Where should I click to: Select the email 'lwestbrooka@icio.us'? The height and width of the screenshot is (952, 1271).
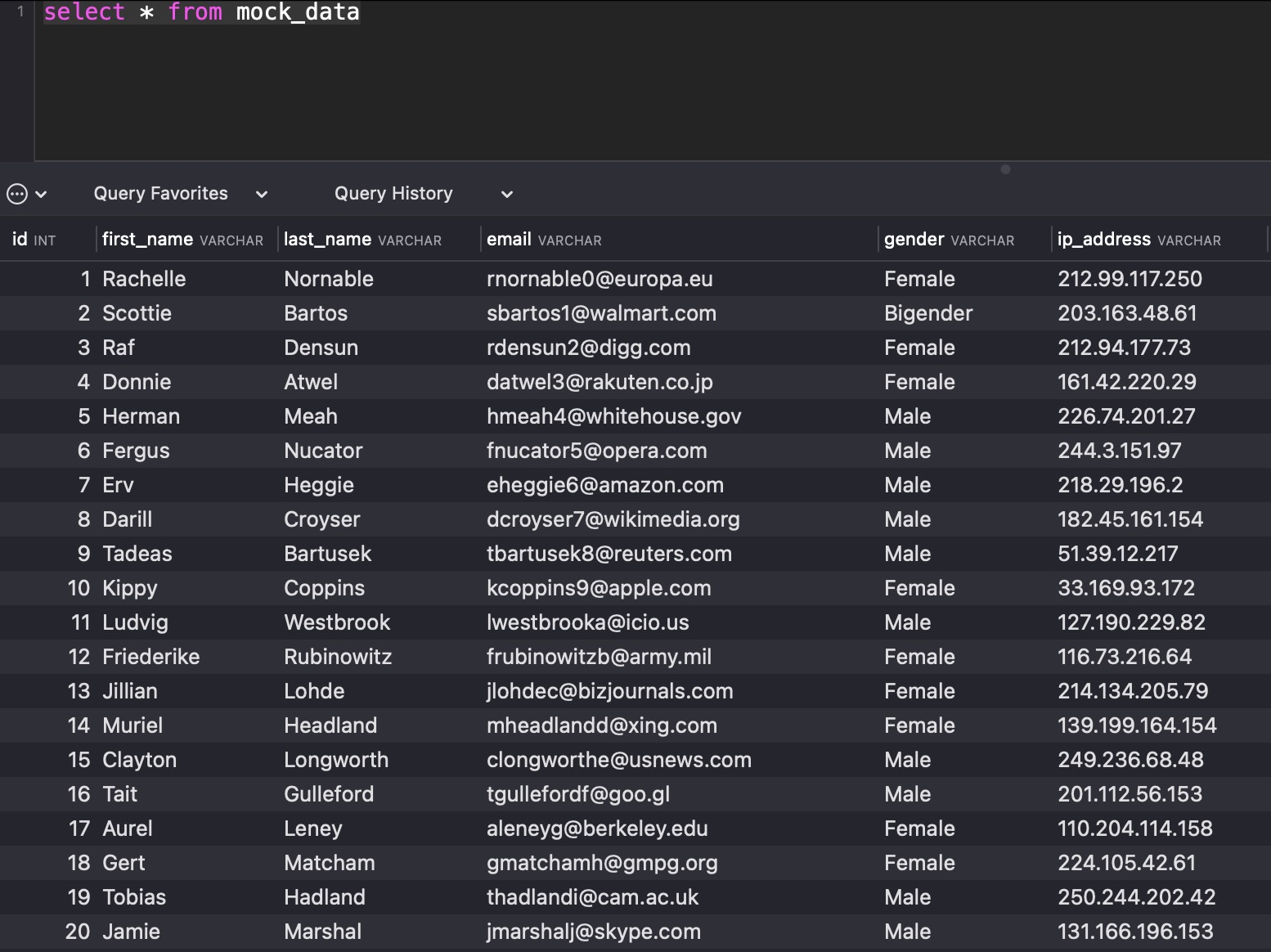[x=587, y=622]
